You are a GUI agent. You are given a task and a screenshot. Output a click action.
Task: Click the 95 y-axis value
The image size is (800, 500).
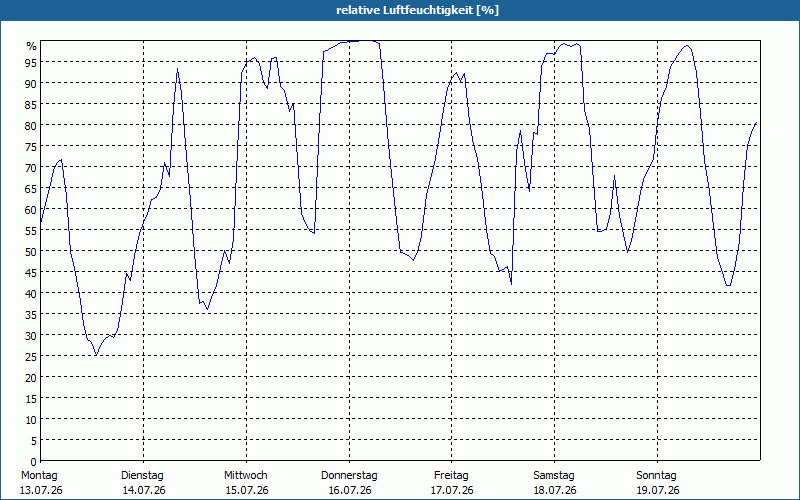31,62
